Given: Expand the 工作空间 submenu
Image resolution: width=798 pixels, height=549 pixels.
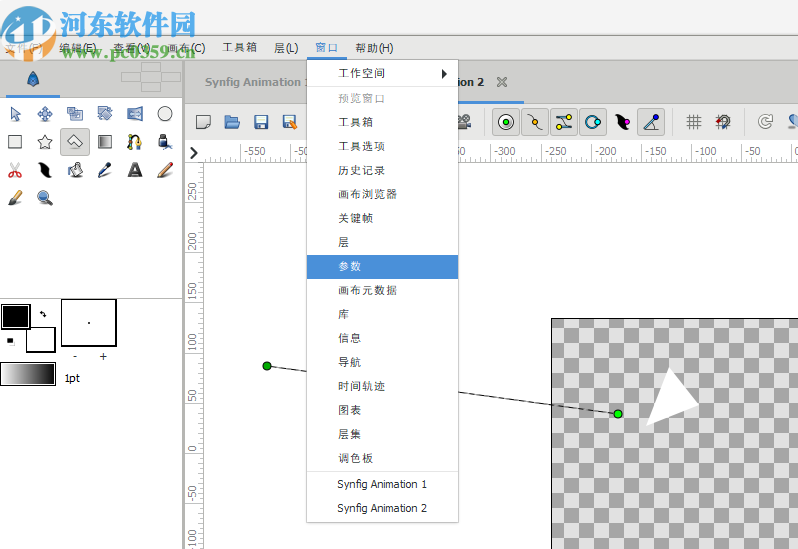Looking at the screenshot, I should pyautogui.click(x=383, y=74).
